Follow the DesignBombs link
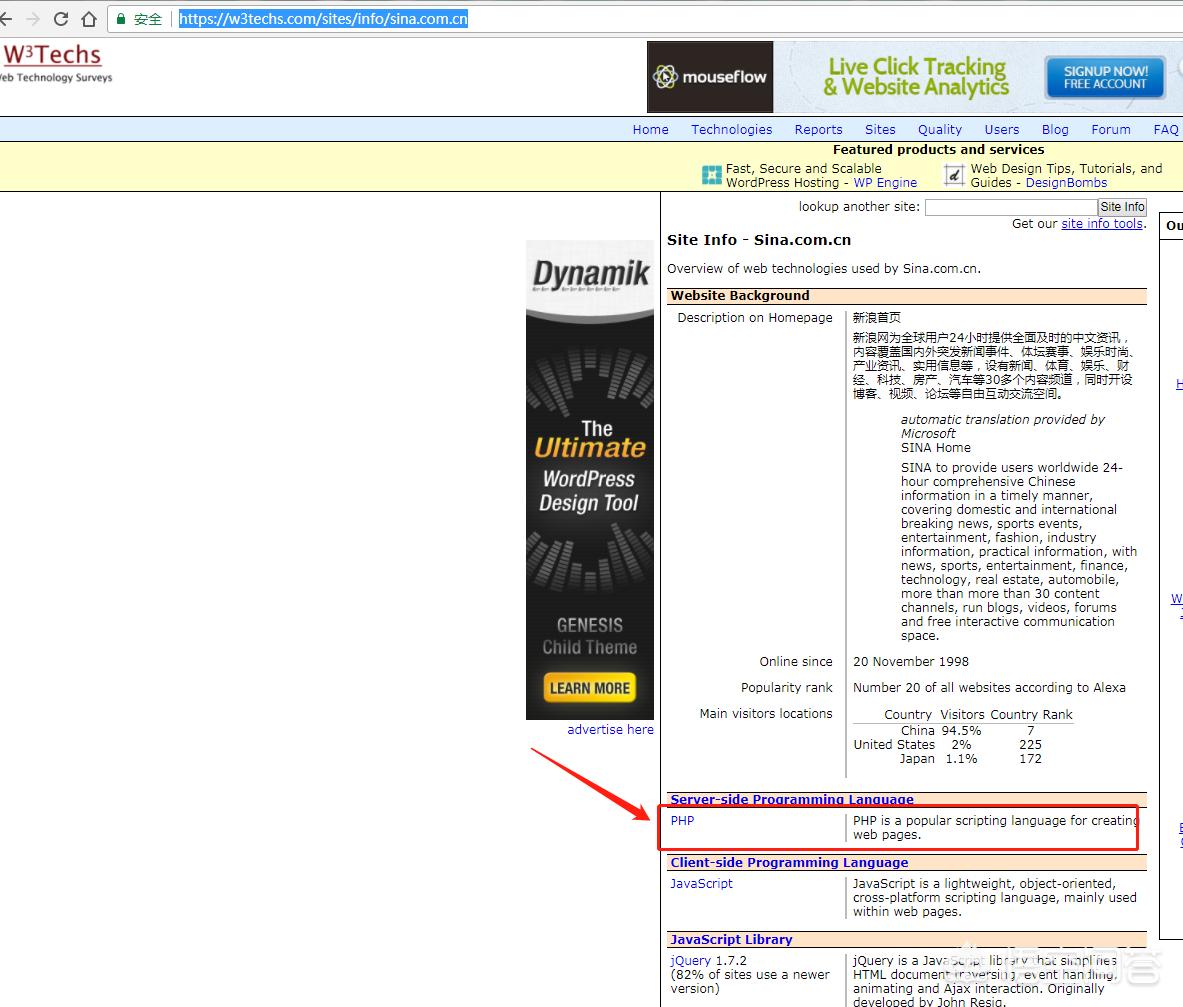 (x=1066, y=183)
